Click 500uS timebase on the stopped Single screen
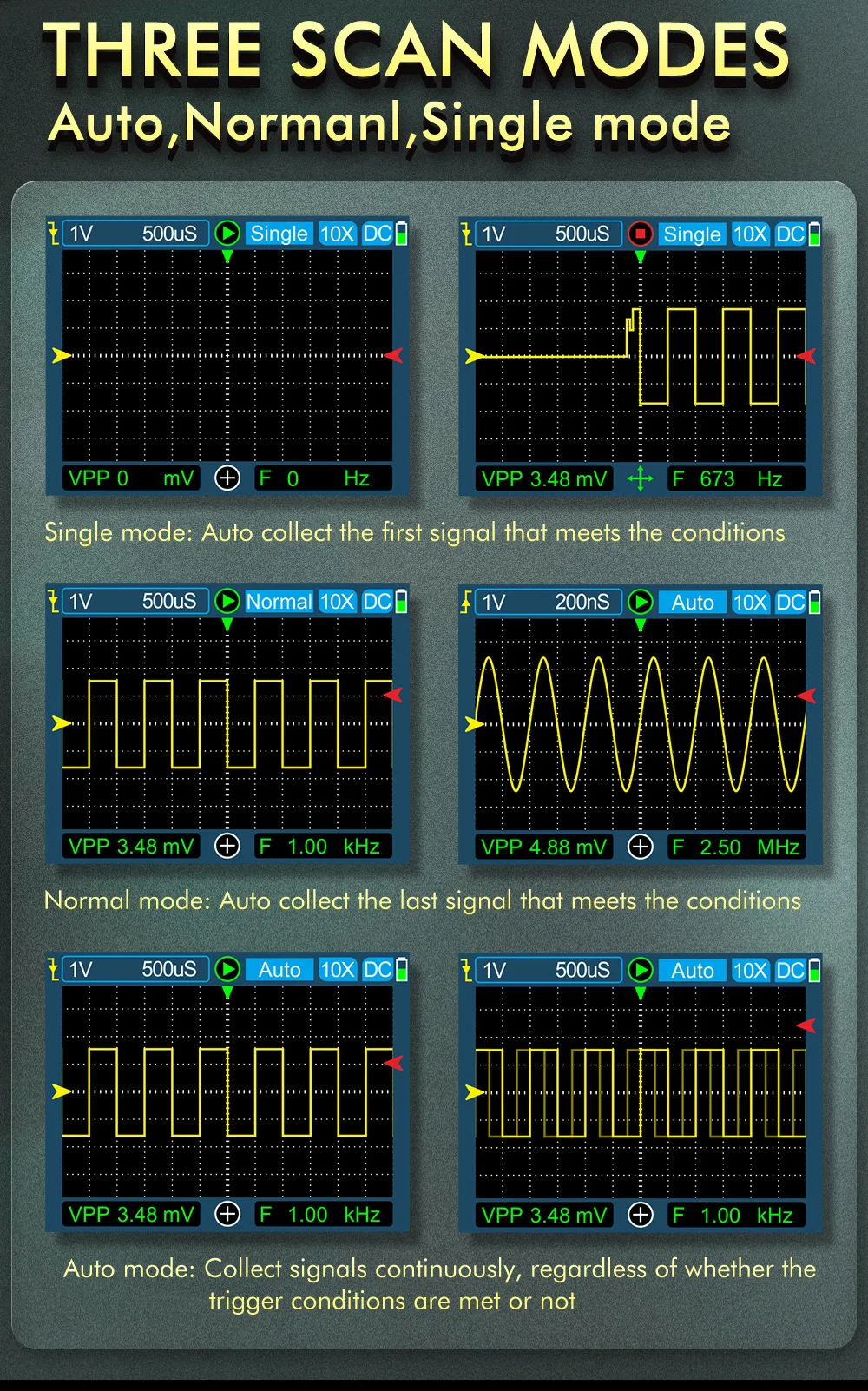The image size is (868, 1391). (x=582, y=234)
